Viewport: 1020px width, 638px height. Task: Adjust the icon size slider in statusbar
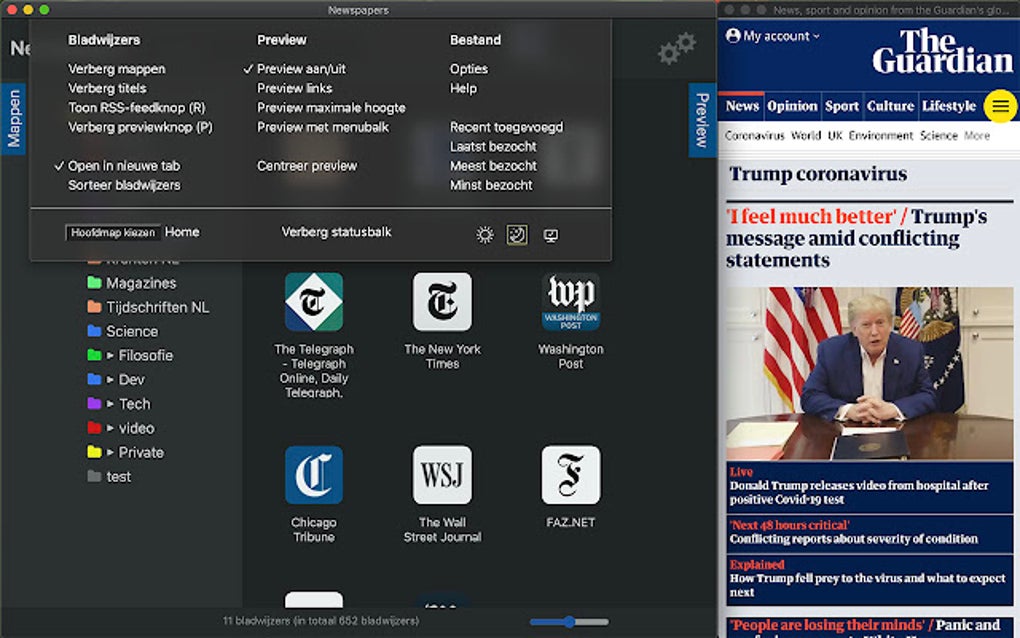click(x=569, y=622)
